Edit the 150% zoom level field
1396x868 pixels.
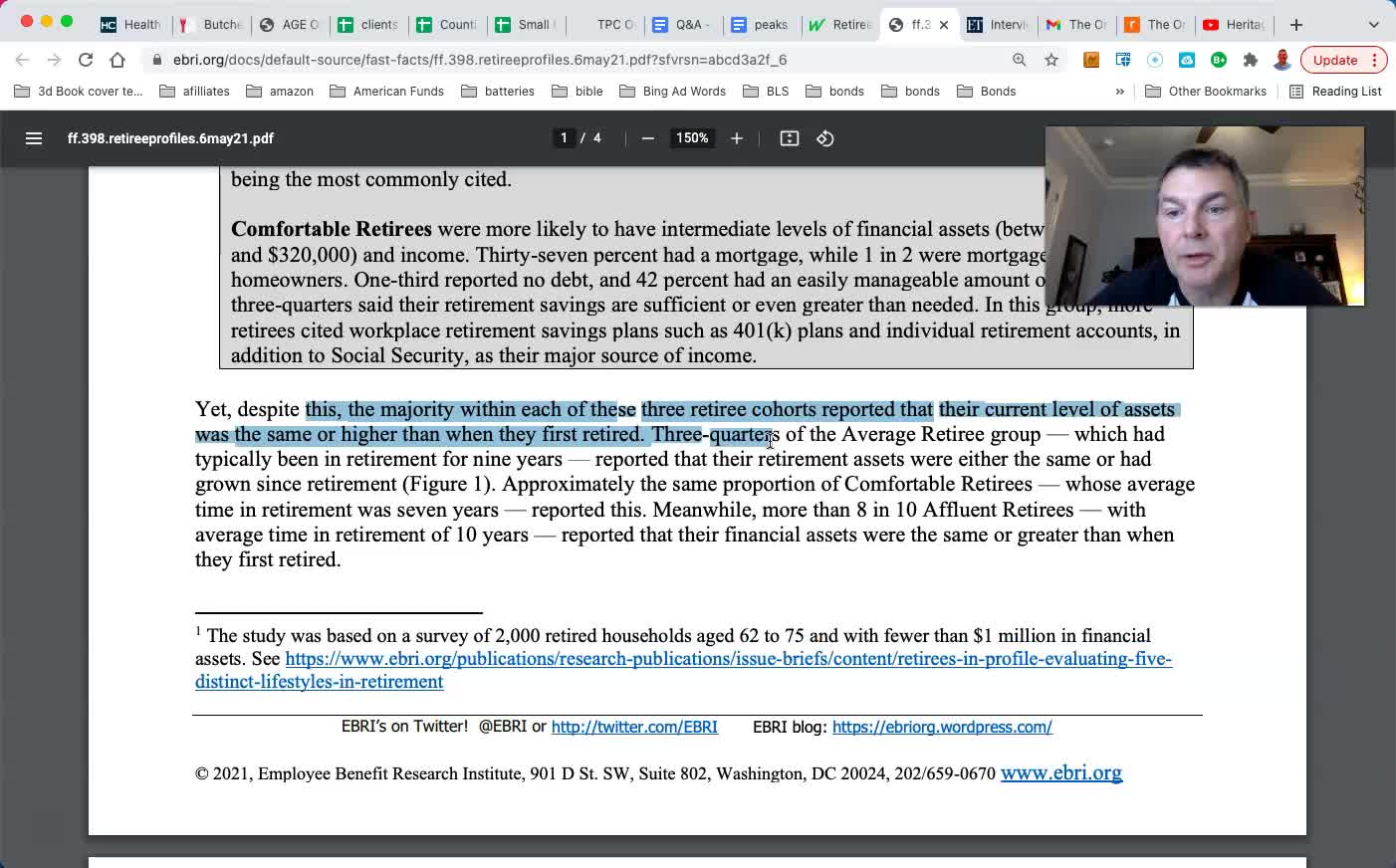point(692,138)
